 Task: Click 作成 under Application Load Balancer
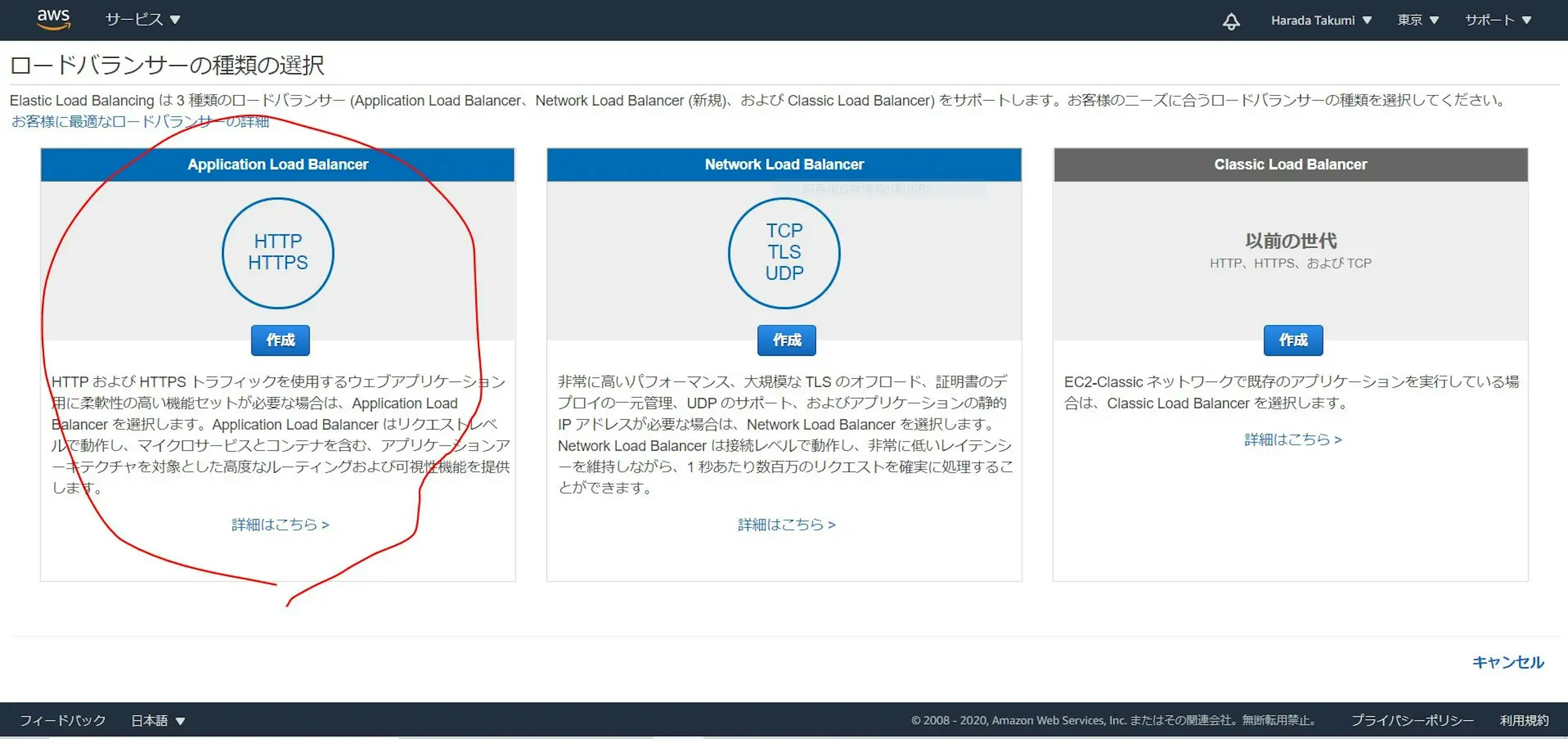pyautogui.click(x=280, y=340)
